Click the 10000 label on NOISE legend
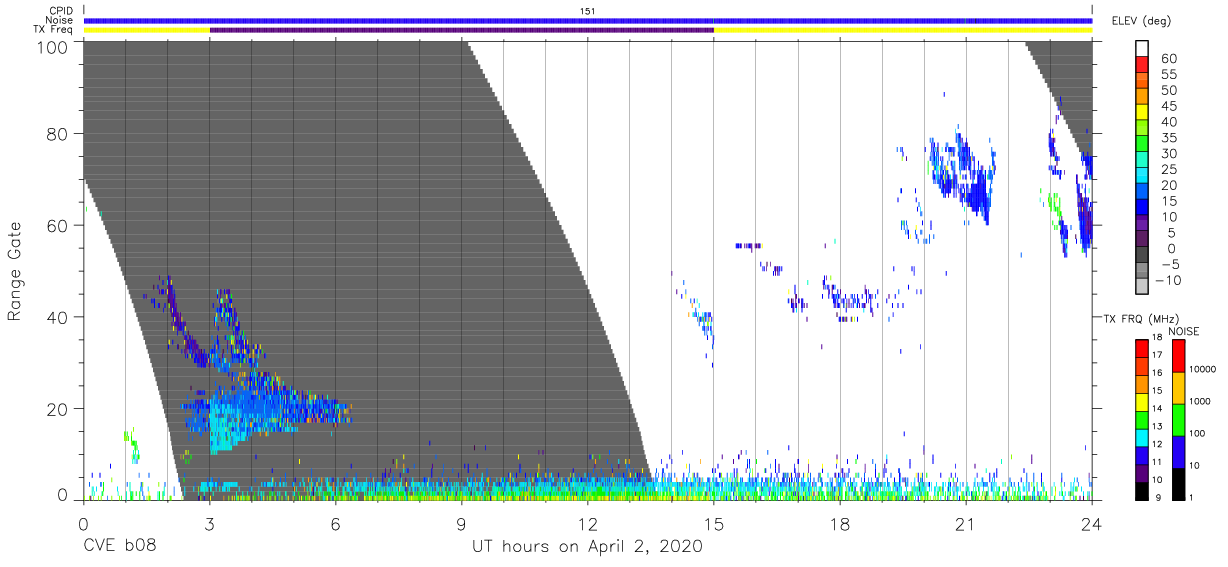1228x567 pixels. click(1205, 370)
